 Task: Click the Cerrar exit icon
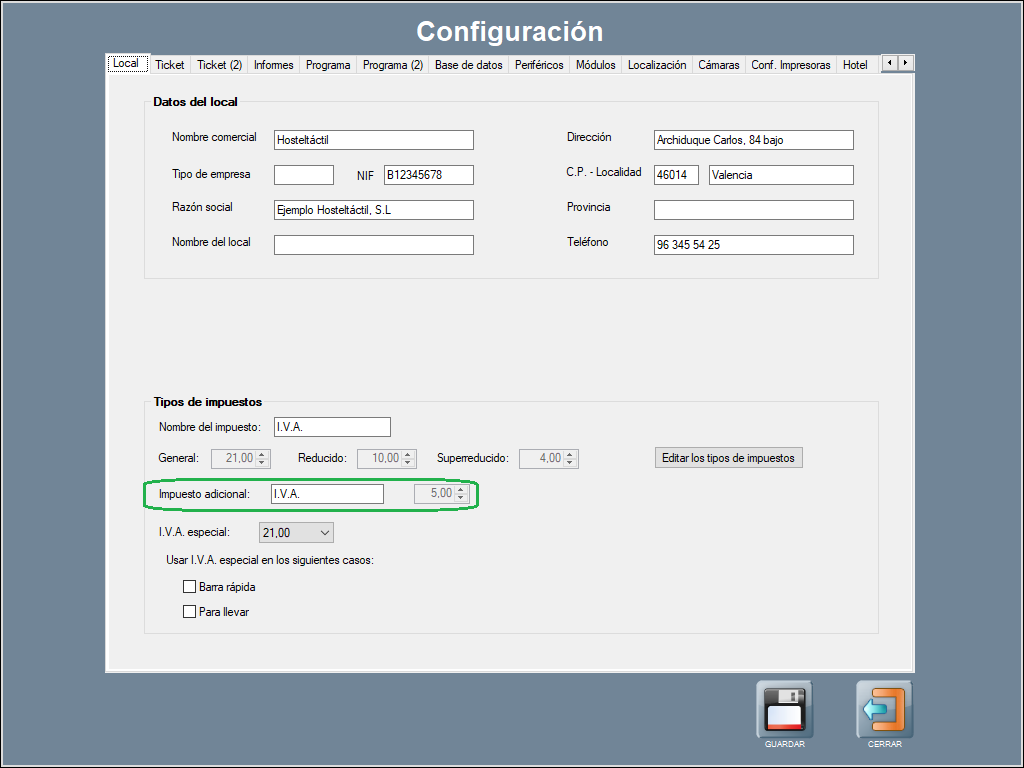coord(884,710)
